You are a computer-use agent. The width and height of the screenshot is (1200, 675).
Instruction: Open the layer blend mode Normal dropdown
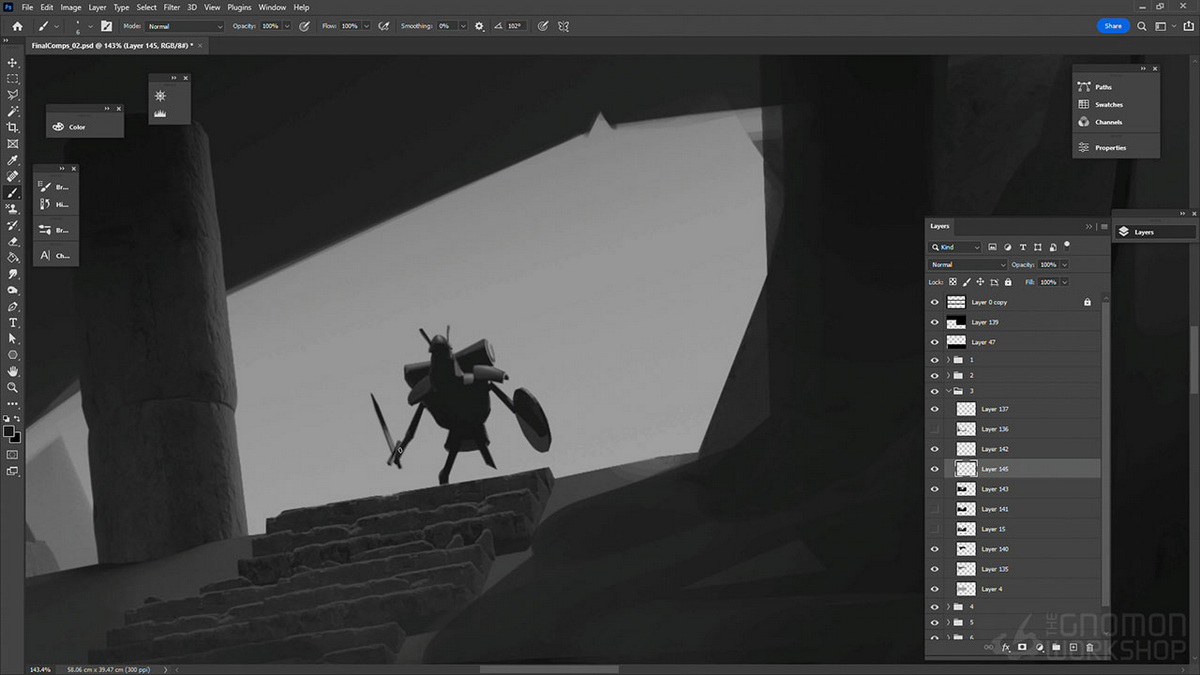click(967, 265)
